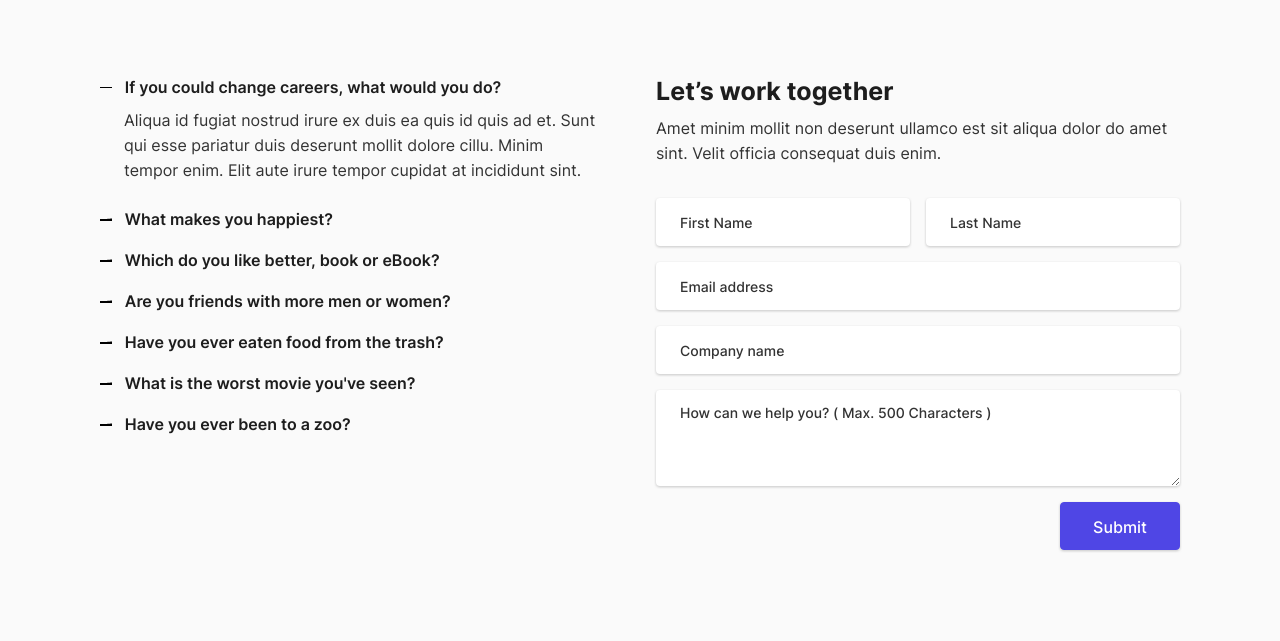The image size is (1280, 641).
Task: Open "Have you ever eaten food from the trash?"
Action: pyautogui.click(x=284, y=343)
